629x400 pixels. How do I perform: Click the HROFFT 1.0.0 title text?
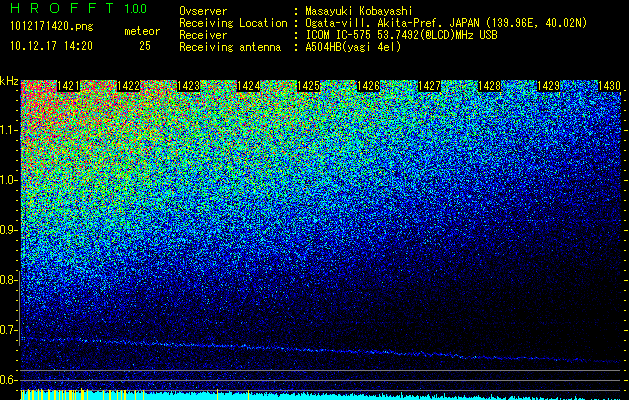click(79, 8)
